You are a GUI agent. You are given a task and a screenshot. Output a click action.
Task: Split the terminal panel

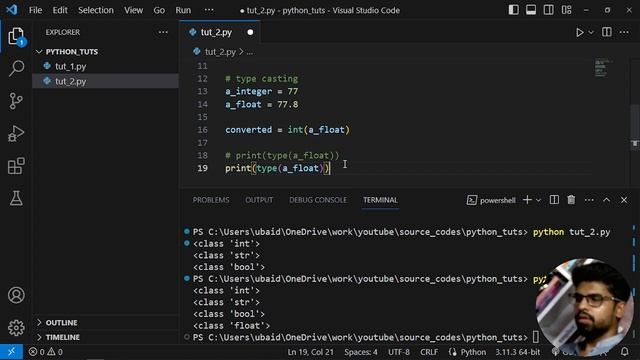tap(554, 200)
